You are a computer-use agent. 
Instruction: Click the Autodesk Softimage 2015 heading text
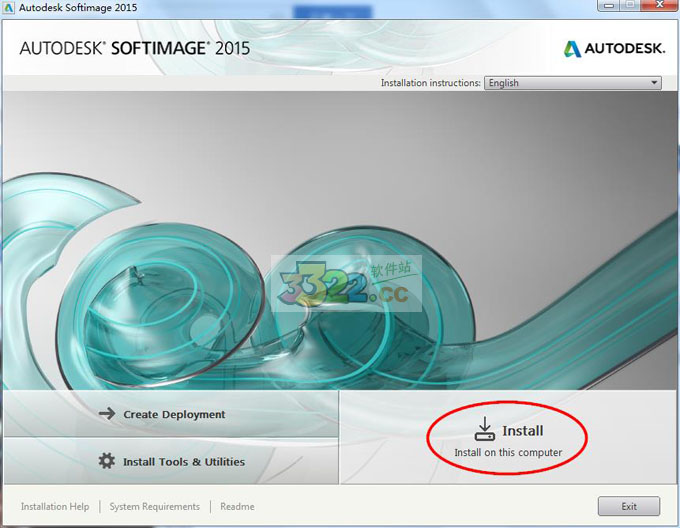pyautogui.click(x=135, y=48)
